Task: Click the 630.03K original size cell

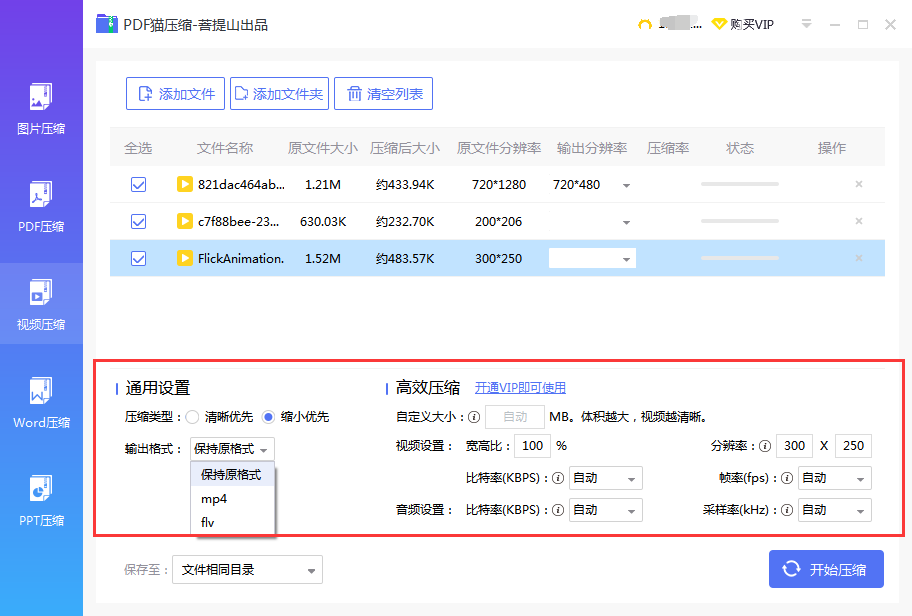Action: 323,222
